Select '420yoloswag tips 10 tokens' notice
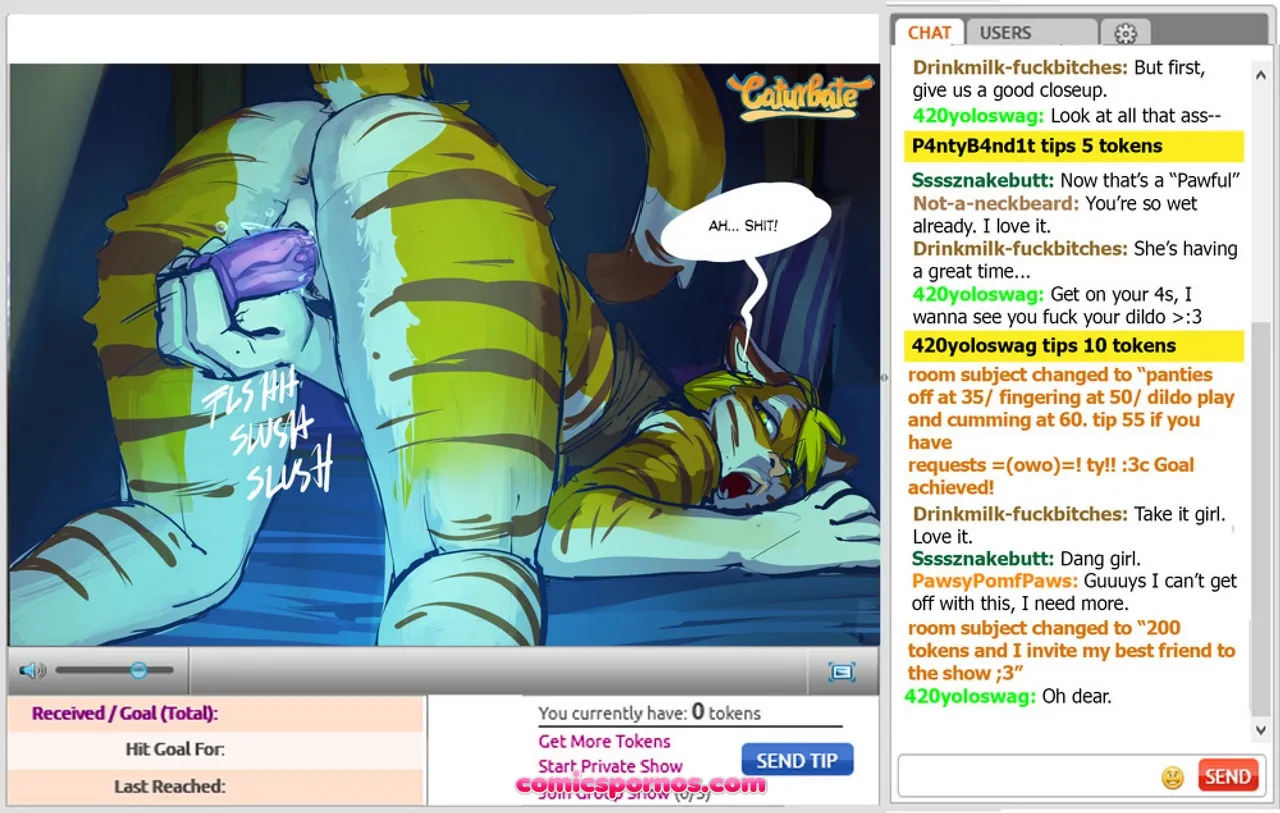1280x813 pixels. 1073,346
